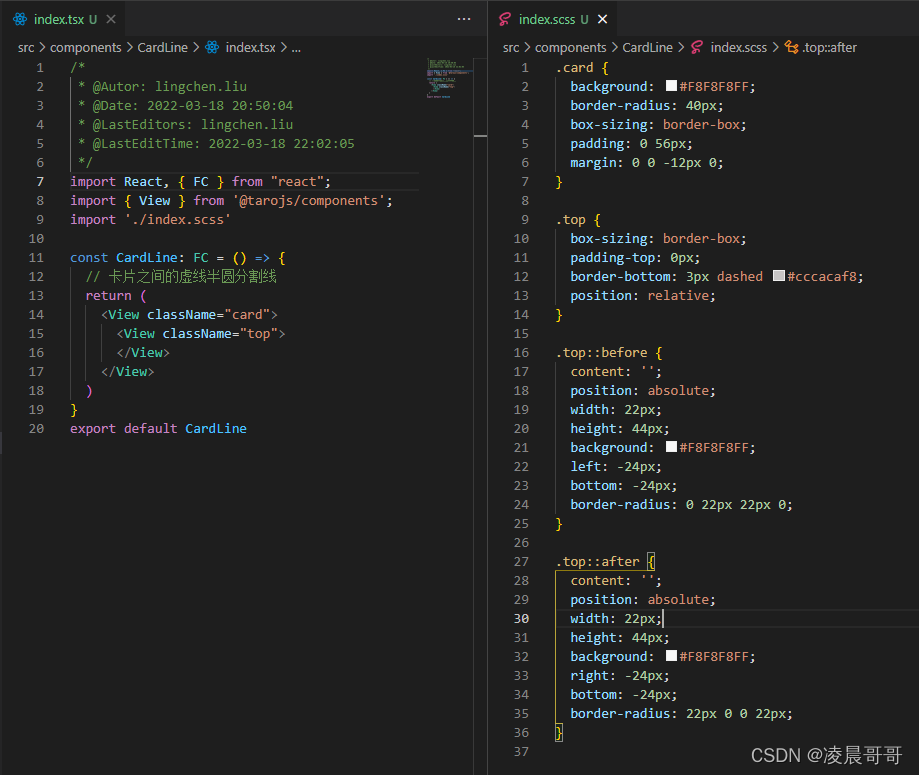Click 'CardLine' in the left editor breadcrumb
The height and width of the screenshot is (775, 919).
(x=162, y=47)
